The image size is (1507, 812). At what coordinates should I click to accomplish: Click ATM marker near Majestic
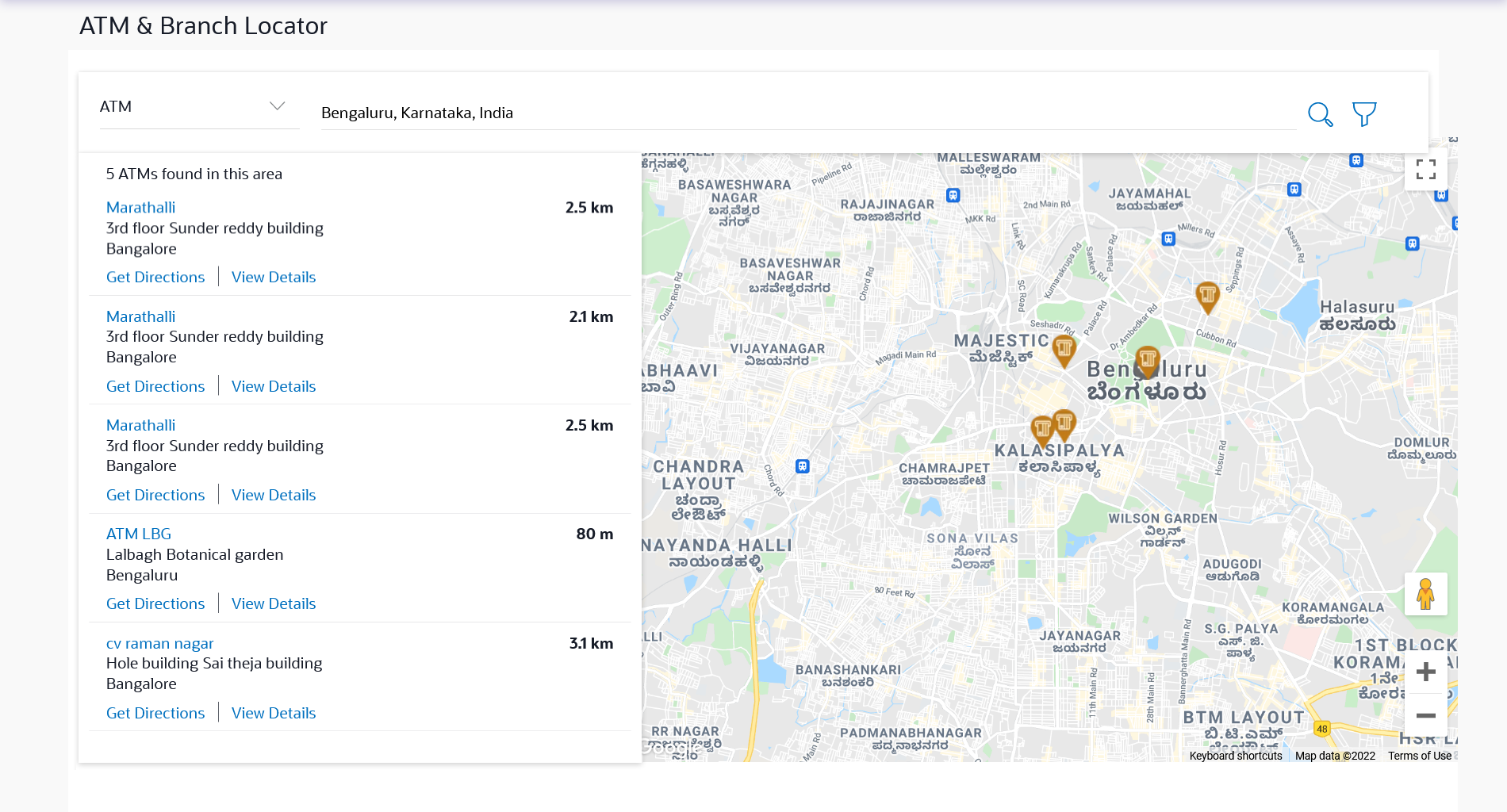(x=1064, y=348)
